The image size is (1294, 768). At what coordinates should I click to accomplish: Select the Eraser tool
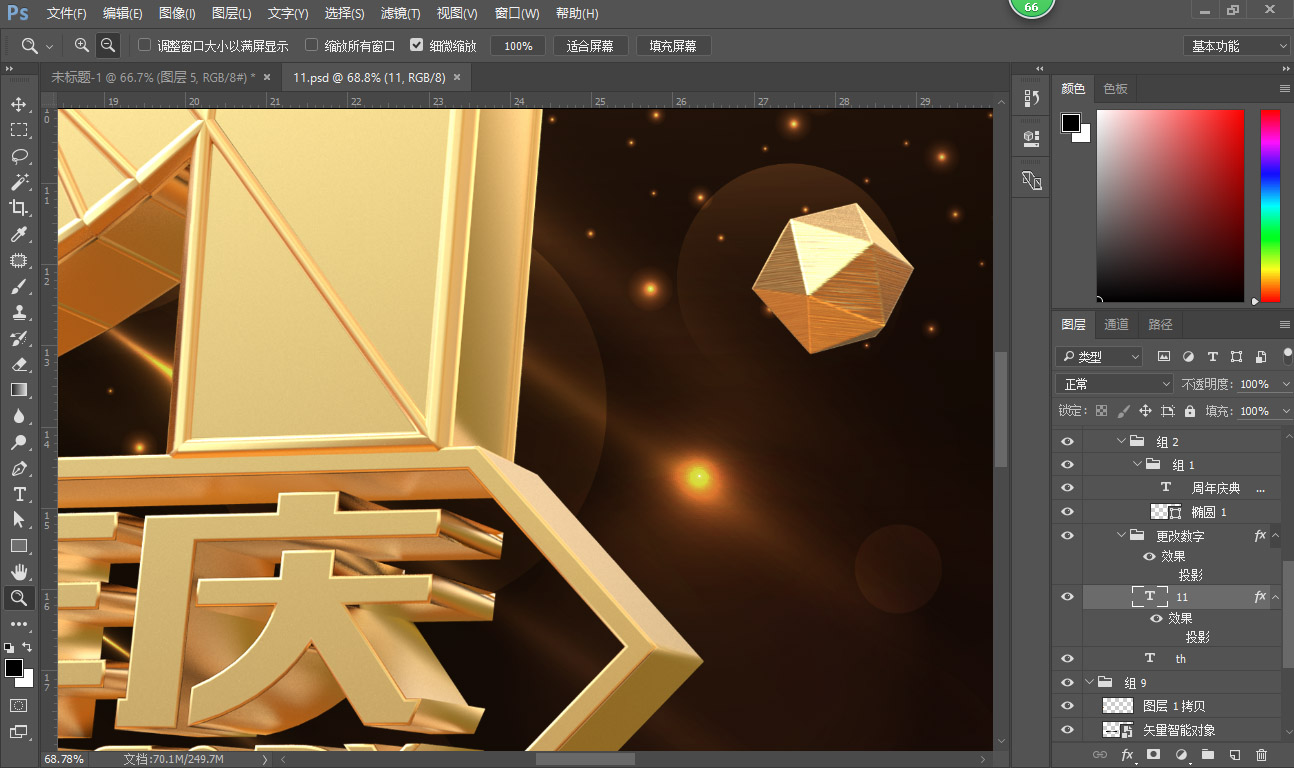(18, 364)
